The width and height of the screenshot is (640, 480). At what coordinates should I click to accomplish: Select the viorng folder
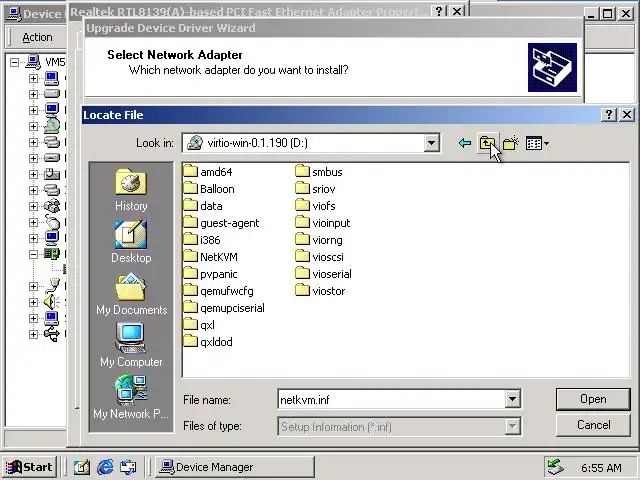point(319,240)
